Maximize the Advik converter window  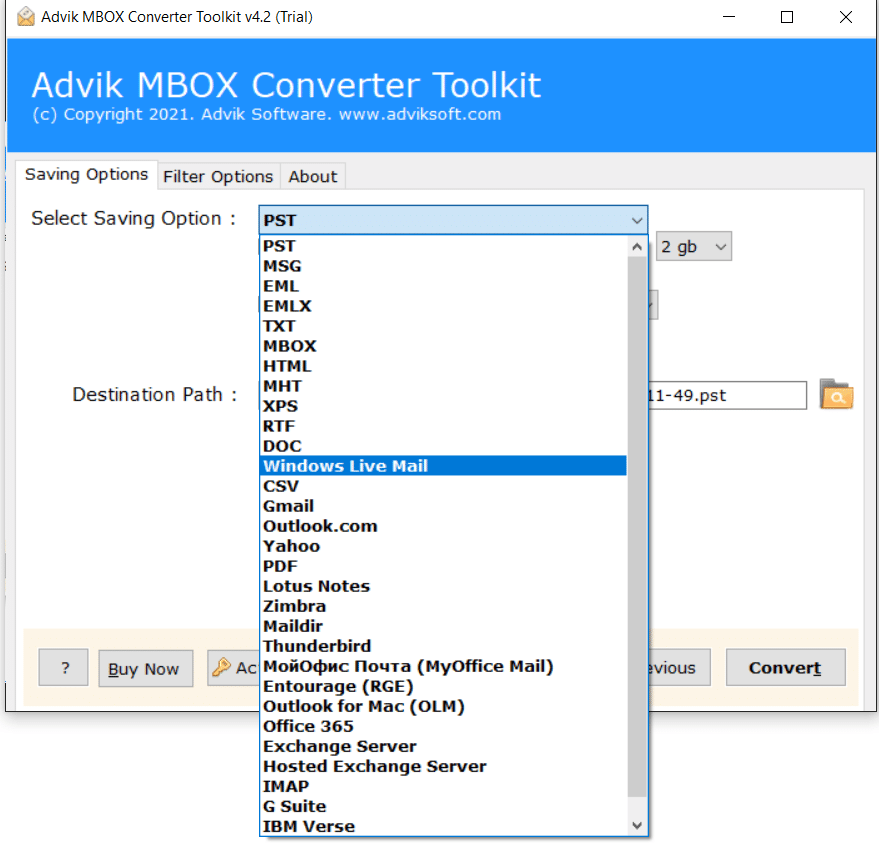coord(787,17)
